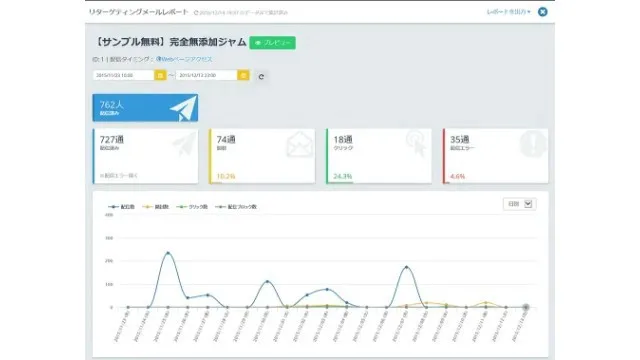
Task: Click the 24.3% click rate value
Action: 342,176
